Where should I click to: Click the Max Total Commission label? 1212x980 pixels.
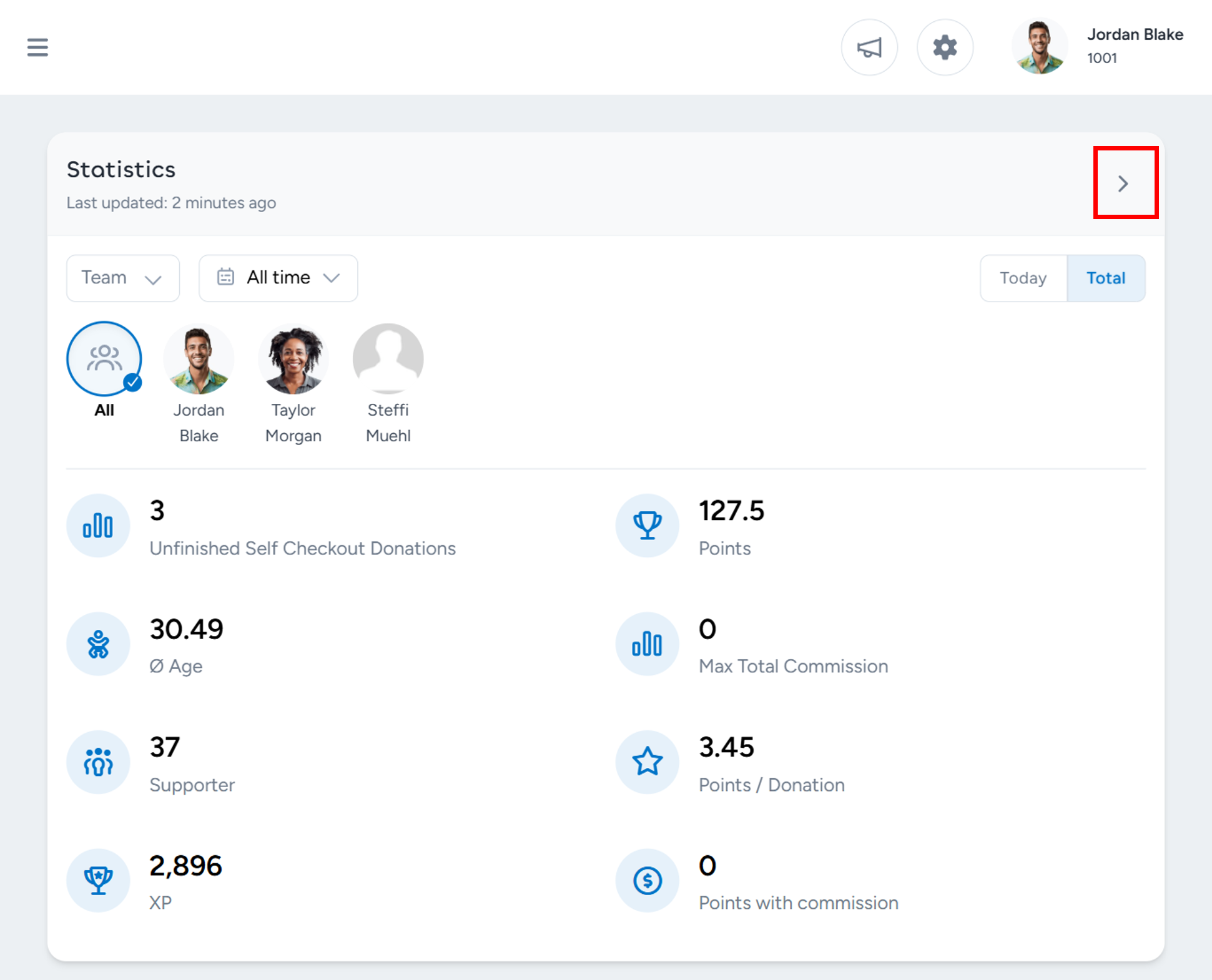[793, 666]
